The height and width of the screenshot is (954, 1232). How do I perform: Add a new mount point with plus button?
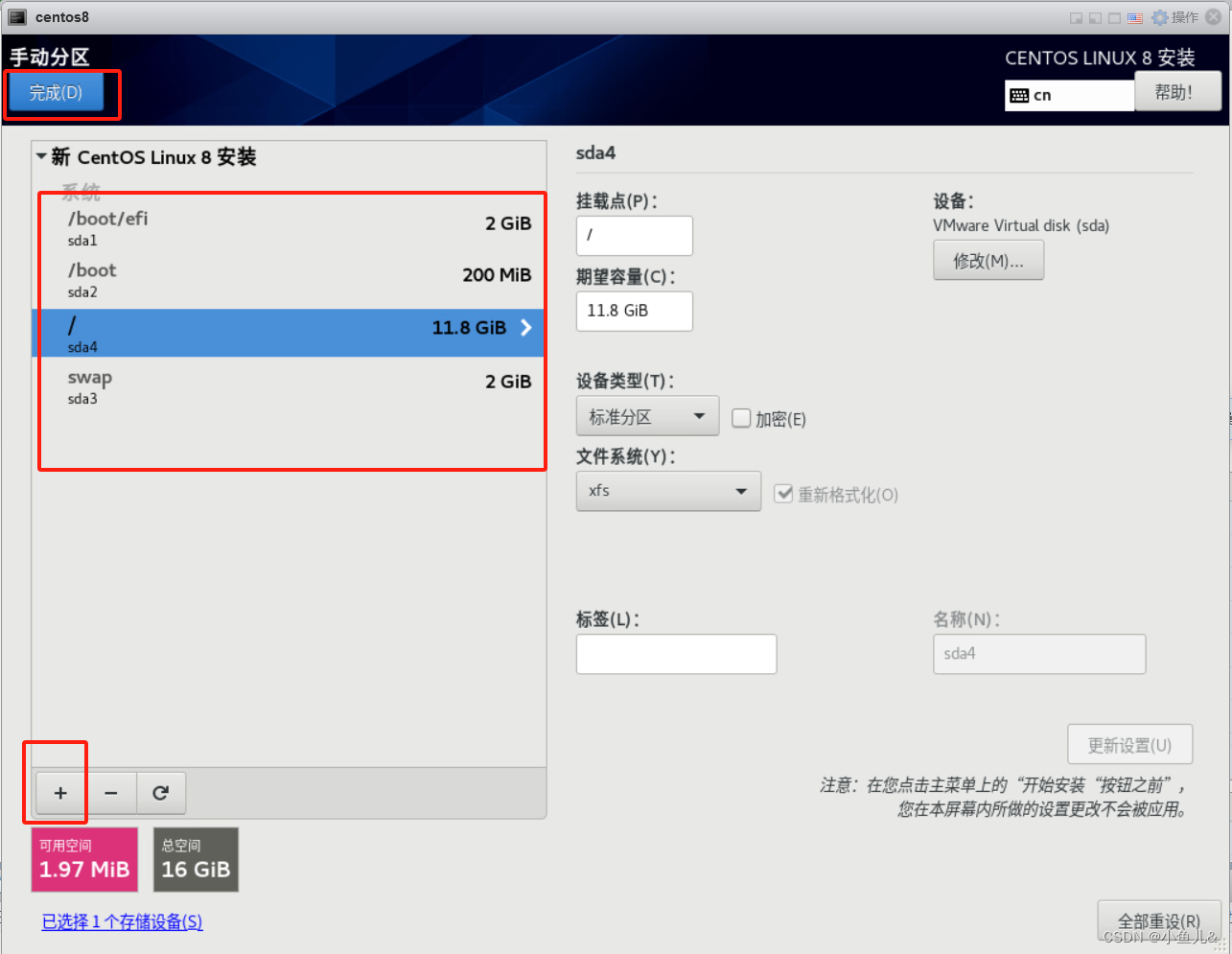60,793
